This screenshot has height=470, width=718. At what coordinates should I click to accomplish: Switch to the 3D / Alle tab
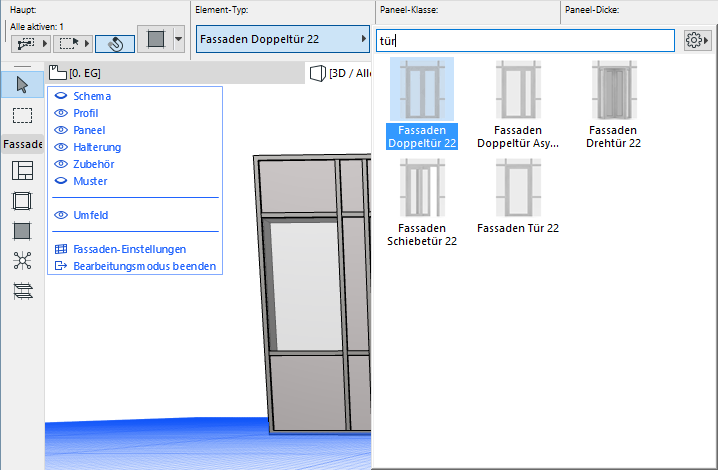pos(340,73)
